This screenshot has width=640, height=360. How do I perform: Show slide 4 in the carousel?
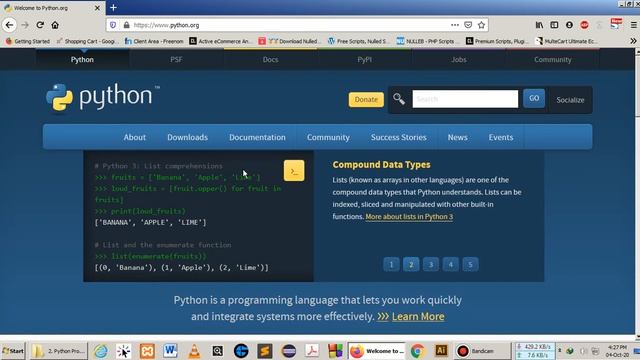pos(451,264)
